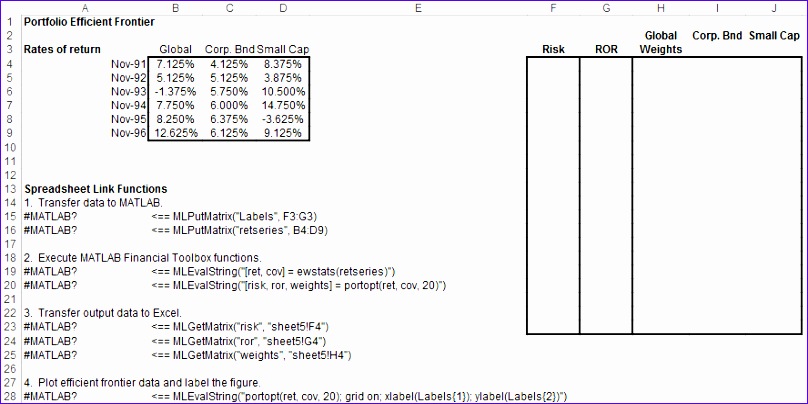Click the MLGetMatrix("ror", "sheet5!G4") text

249,341
